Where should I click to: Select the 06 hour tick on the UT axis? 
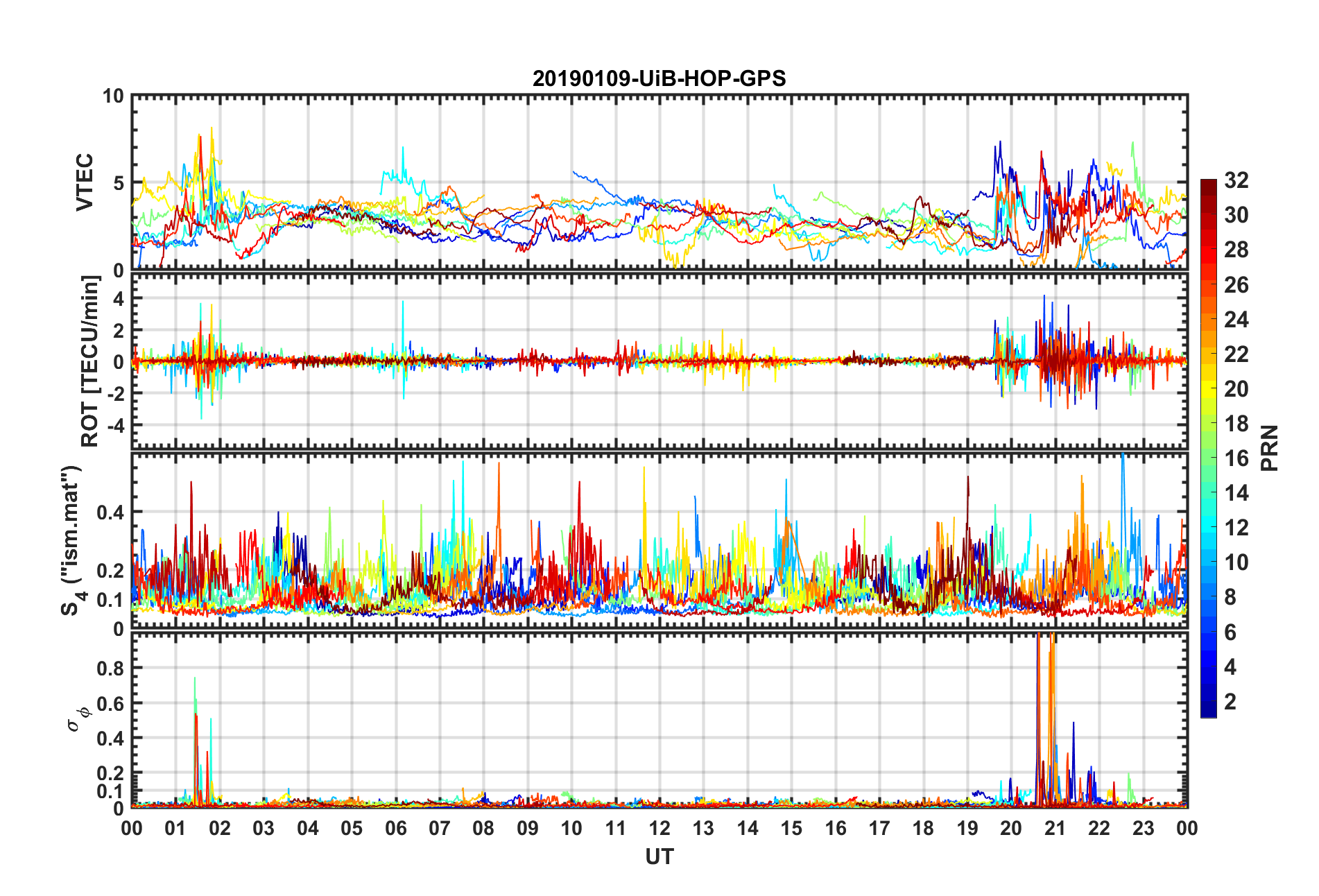tap(395, 829)
